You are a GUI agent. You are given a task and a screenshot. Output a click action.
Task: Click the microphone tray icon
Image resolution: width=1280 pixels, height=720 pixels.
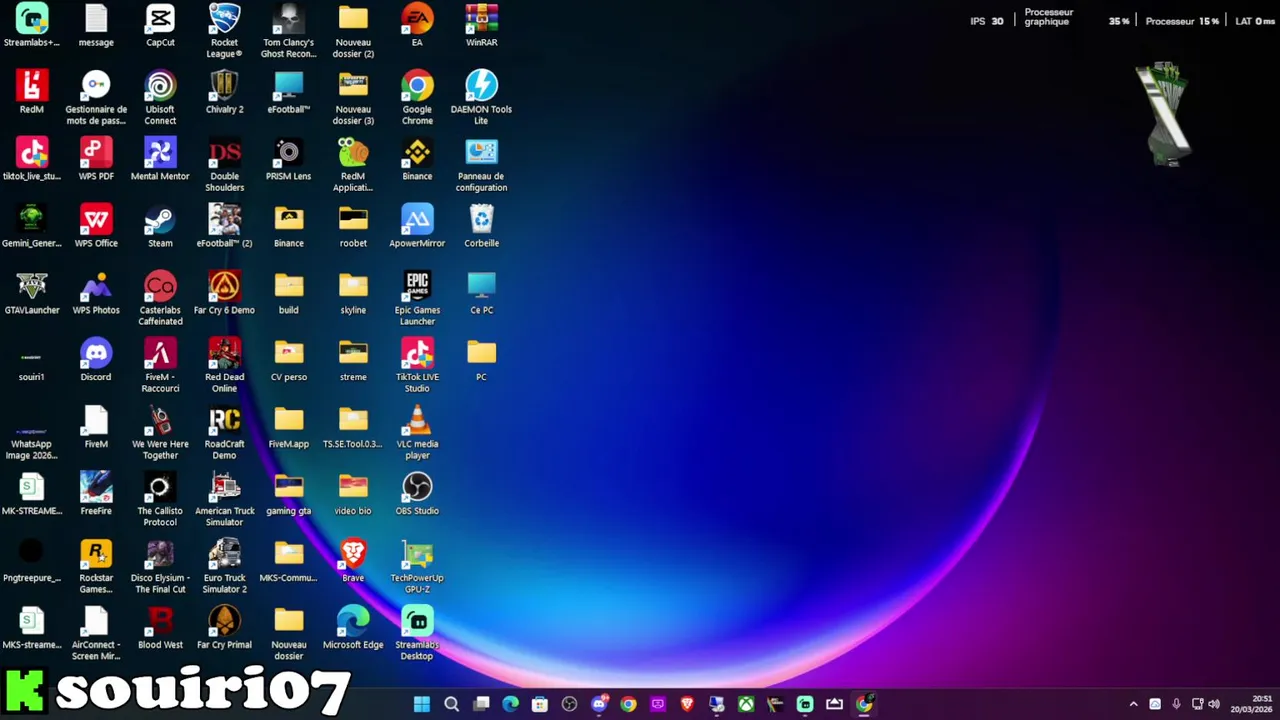click(x=1176, y=704)
